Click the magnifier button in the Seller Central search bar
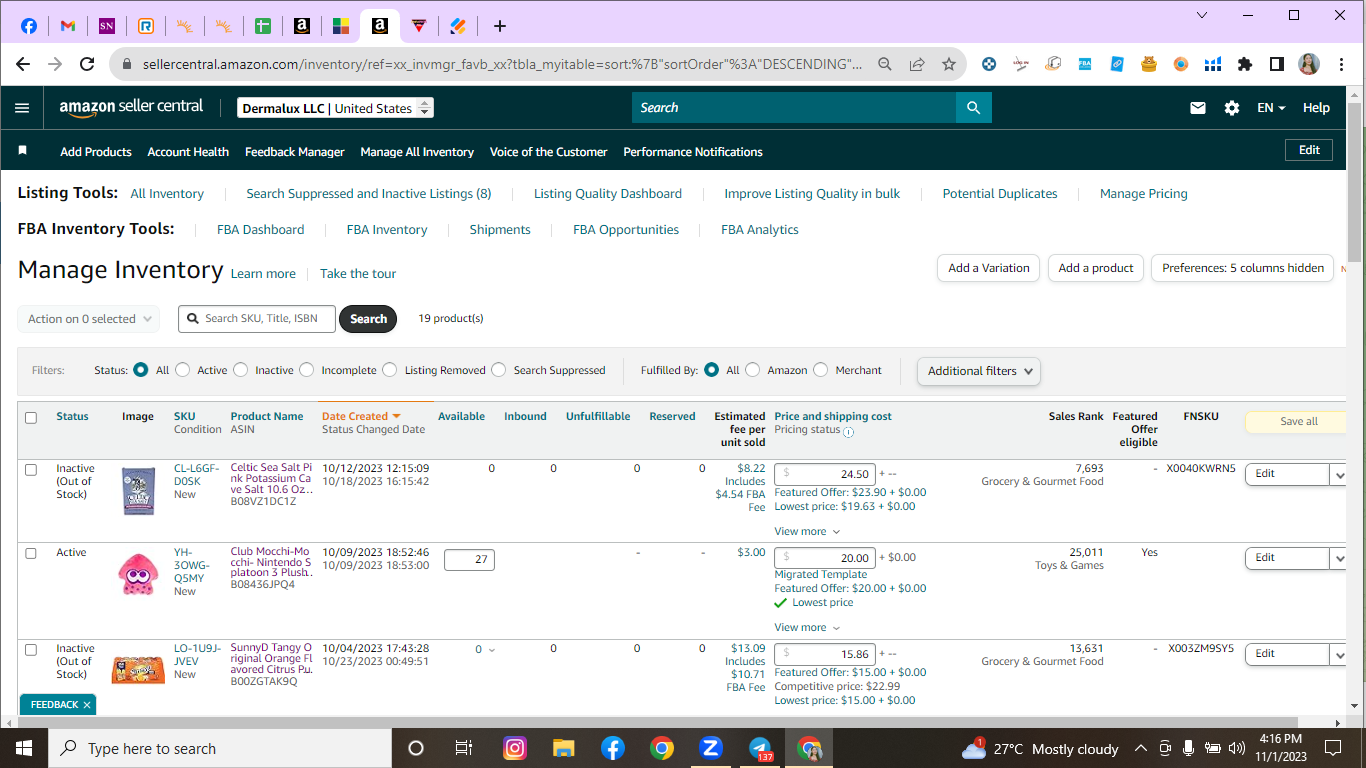This screenshot has height=768, width=1366. [973, 108]
